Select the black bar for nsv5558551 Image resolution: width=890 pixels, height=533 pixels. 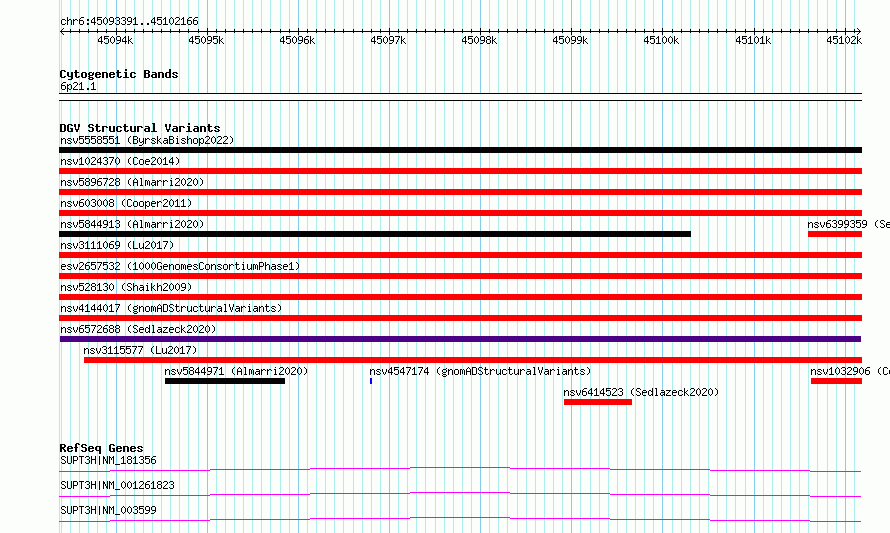(460, 150)
